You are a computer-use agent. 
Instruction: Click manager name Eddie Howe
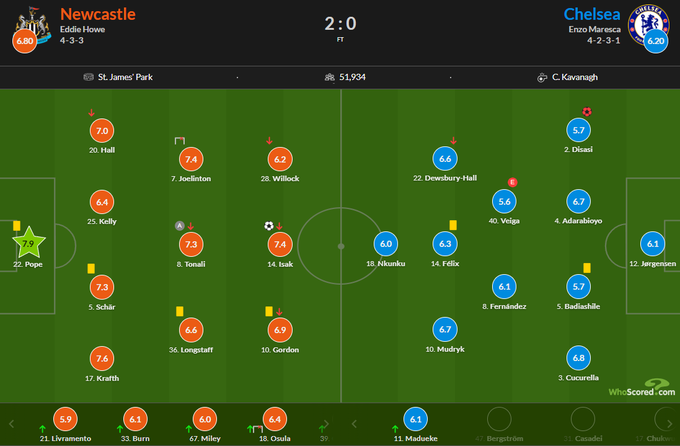point(82,31)
